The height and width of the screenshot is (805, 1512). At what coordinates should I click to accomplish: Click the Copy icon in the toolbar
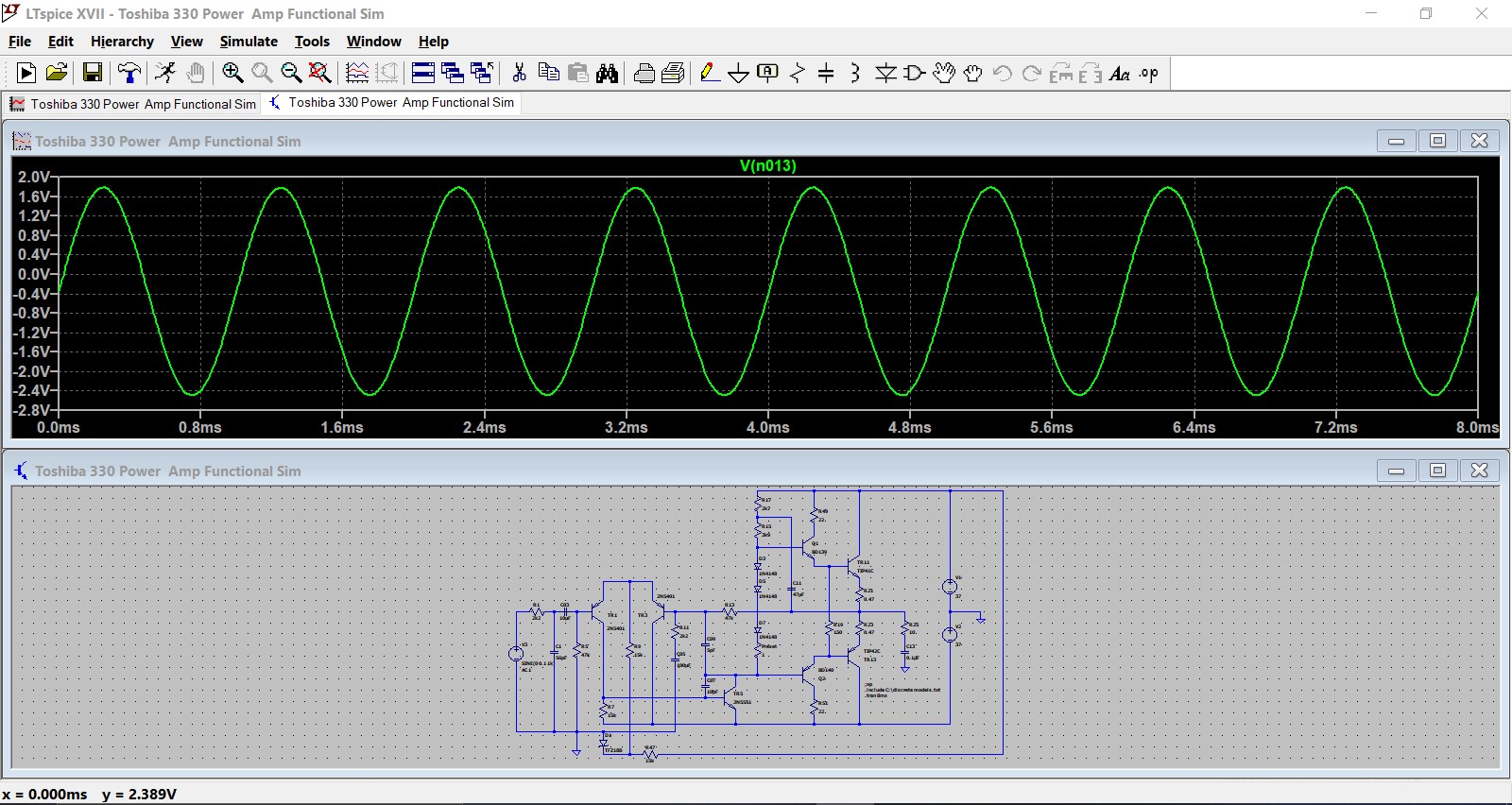point(548,73)
